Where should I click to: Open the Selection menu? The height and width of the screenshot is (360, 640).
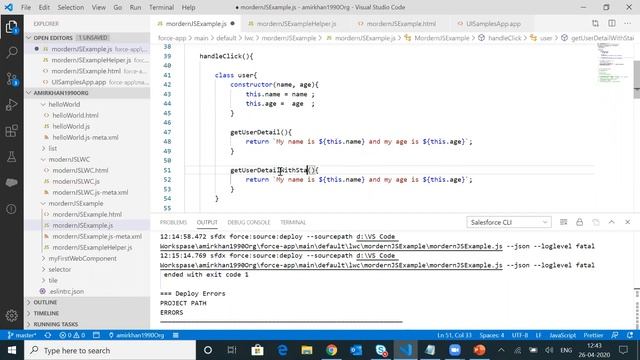point(71,7)
